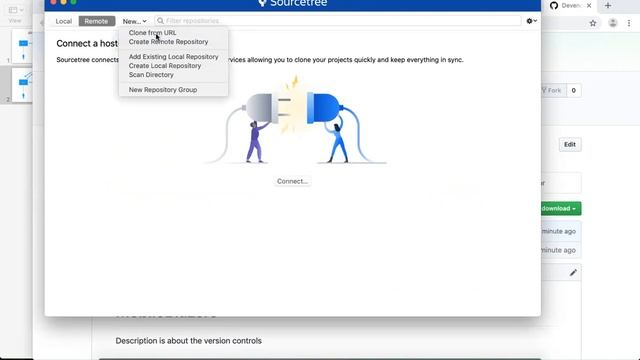Image resolution: width=640 pixels, height=360 pixels.
Task: Click the search magnifier icon
Action: 160,21
